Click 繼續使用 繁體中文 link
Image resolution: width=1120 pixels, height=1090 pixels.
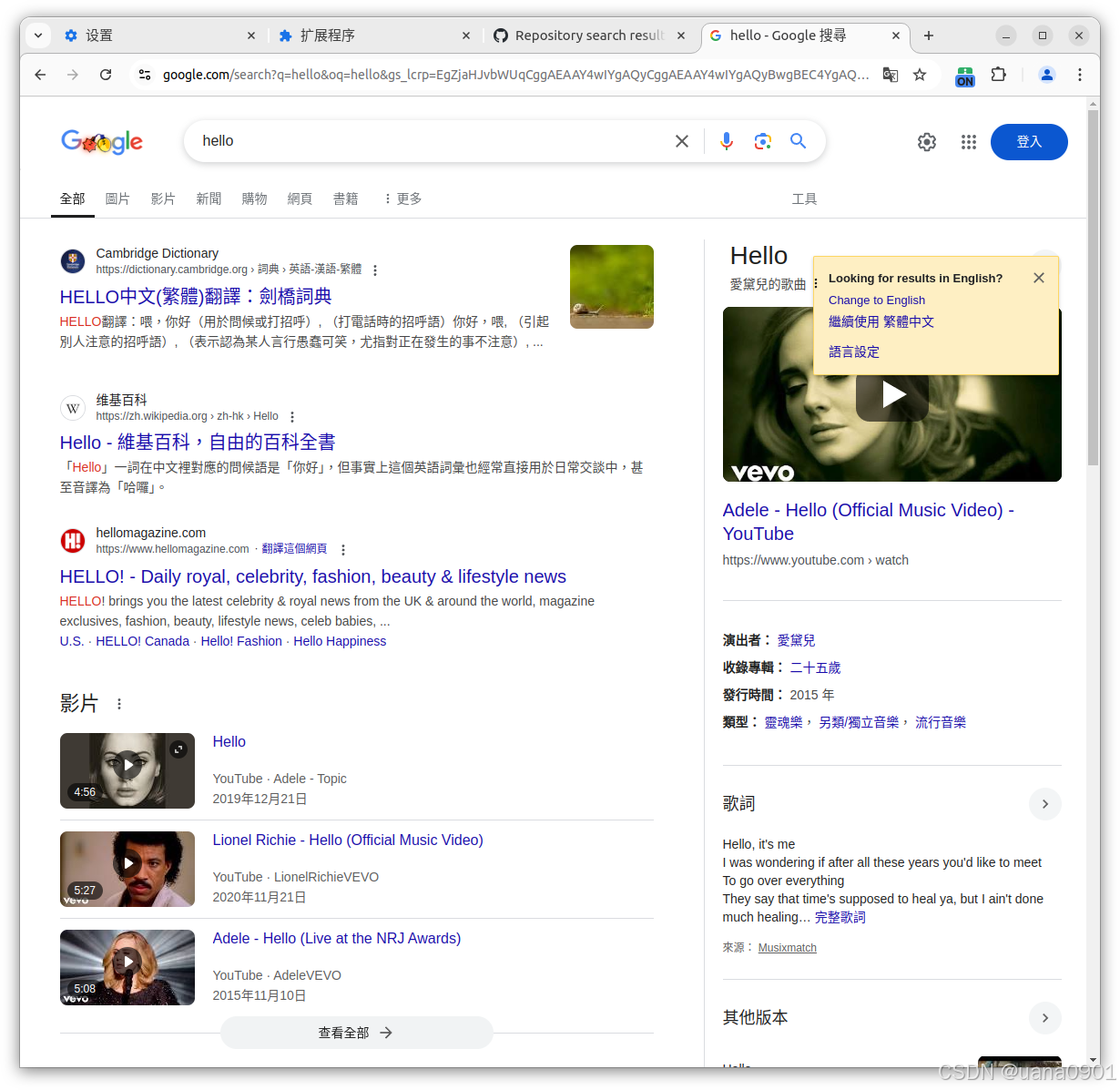[x=881, y=321]
